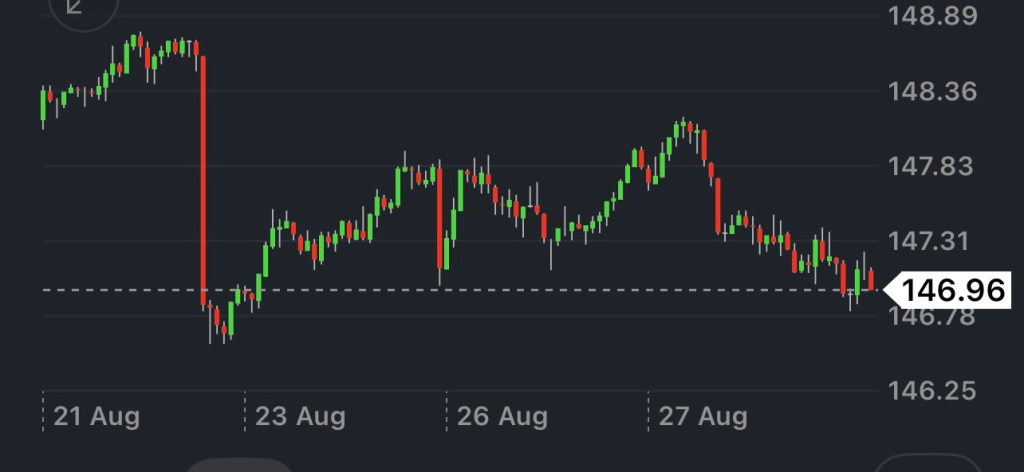Tap the 146.96 current price tag
Viewport: 1024px width, 472px height.
(953, 290)
